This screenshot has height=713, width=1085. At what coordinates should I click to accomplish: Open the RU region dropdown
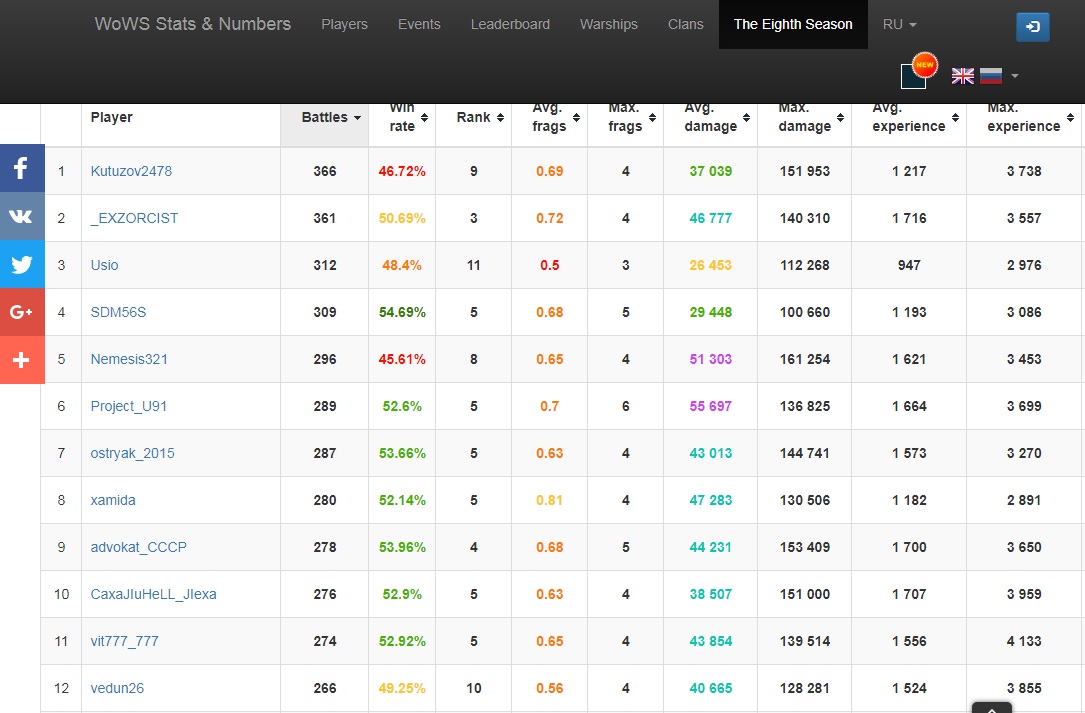click(x=899, y=24)
